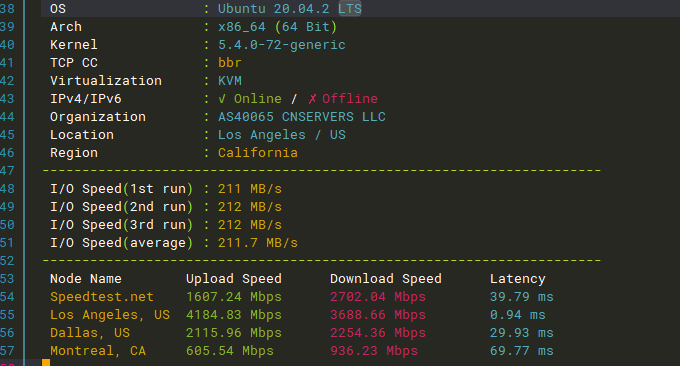Click line number 47 in gutter
Viewport: 680px width, 366px height.
(7, 171)
